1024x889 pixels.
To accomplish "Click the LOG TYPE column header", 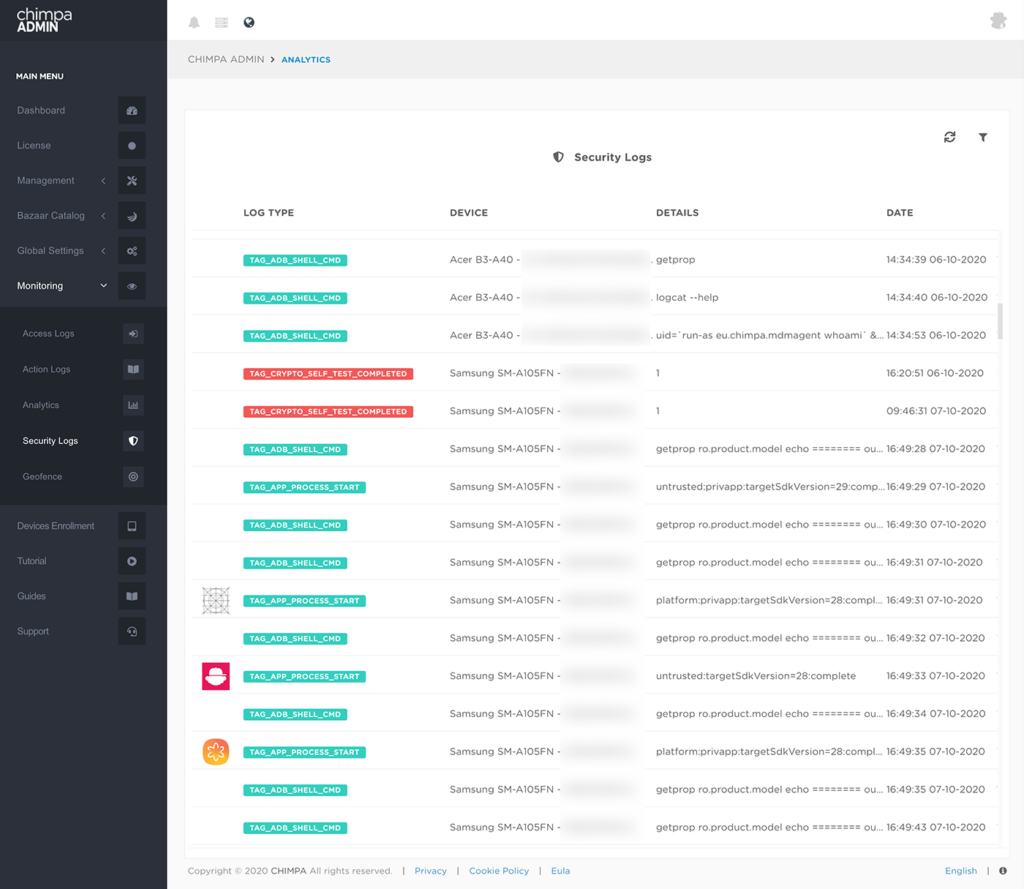I will coord(268,213).
